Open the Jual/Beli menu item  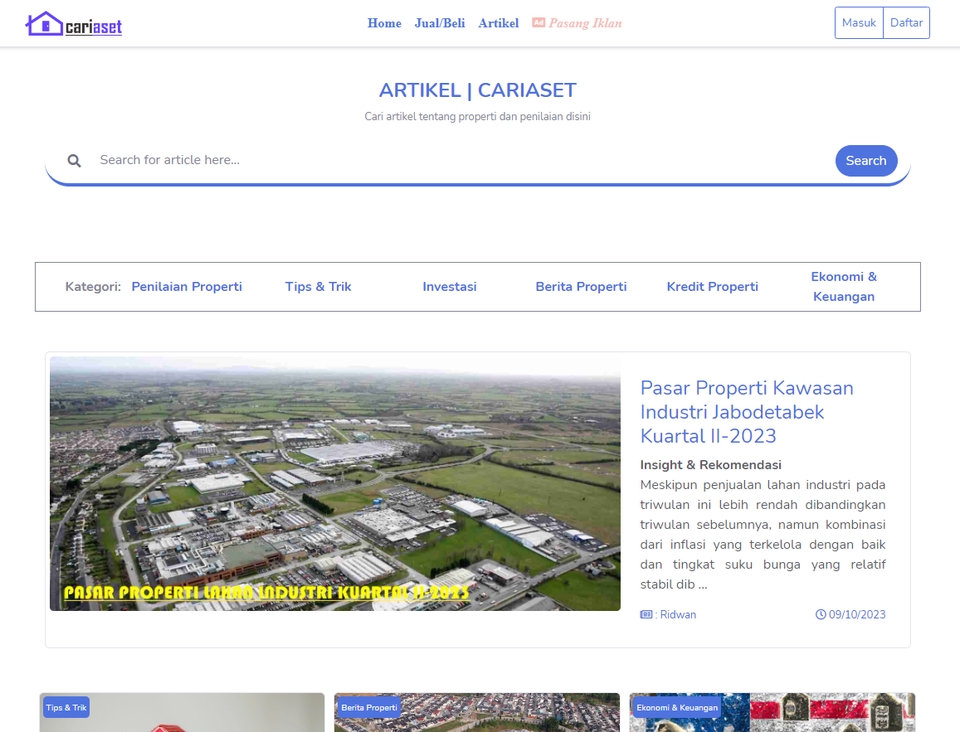[439, 23]
